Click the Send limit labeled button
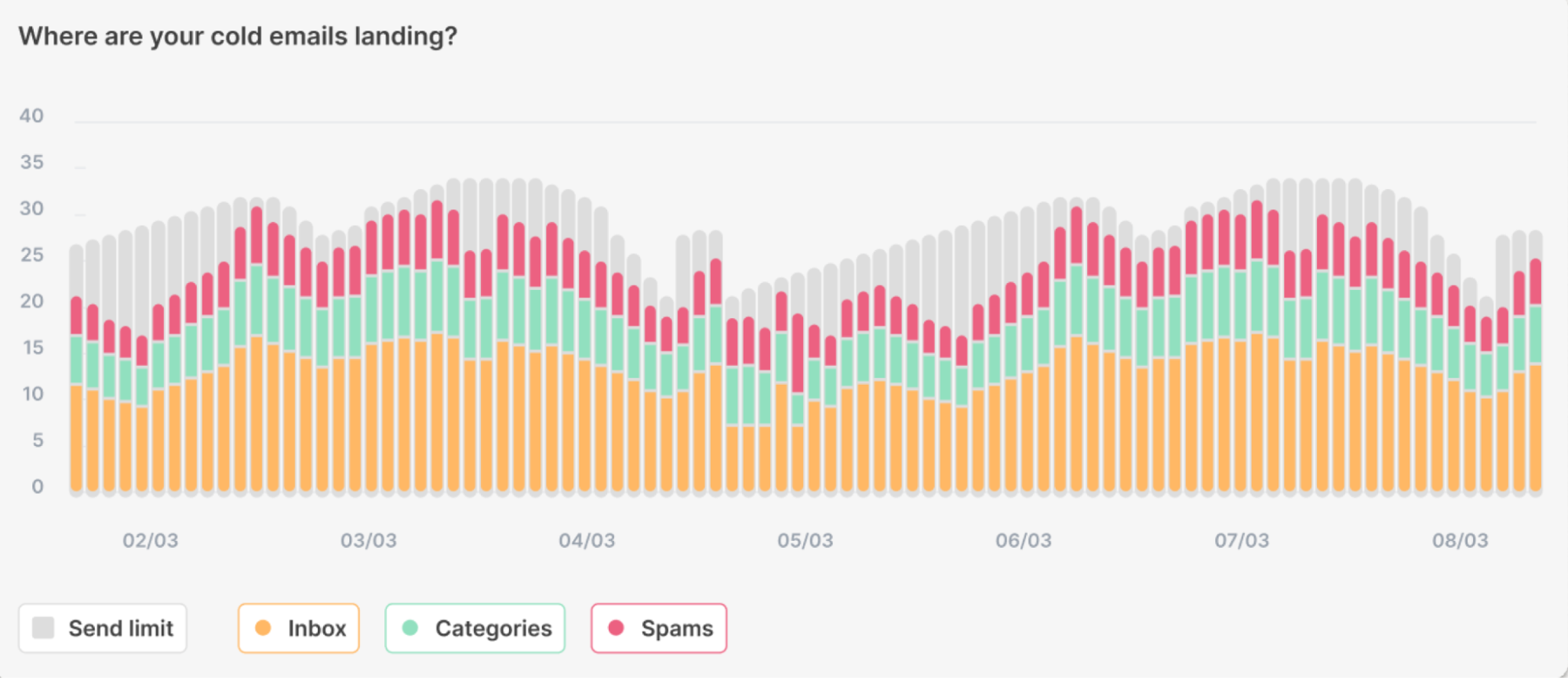Screen dimensions: 1568x678 point(103,628)
